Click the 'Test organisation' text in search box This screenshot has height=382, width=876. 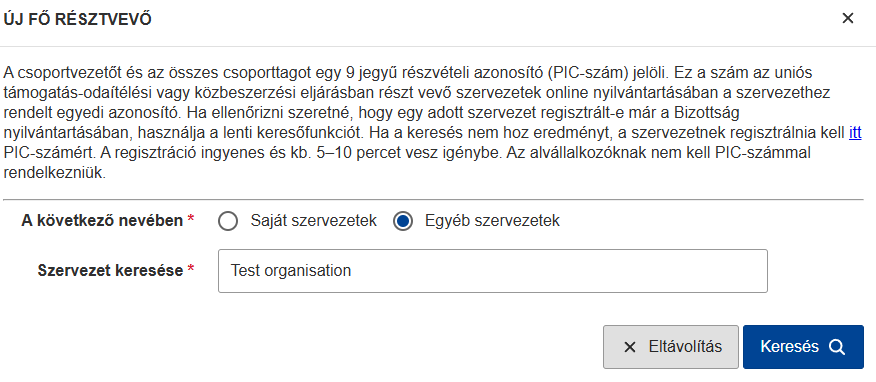(x=291, y=271)
